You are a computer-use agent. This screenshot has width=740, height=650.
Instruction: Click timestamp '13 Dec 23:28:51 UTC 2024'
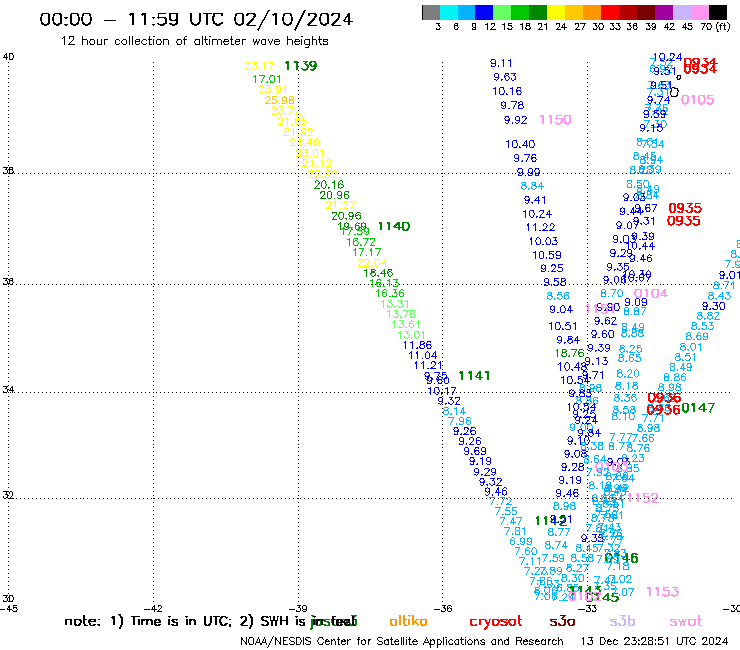tap(654, 641)
